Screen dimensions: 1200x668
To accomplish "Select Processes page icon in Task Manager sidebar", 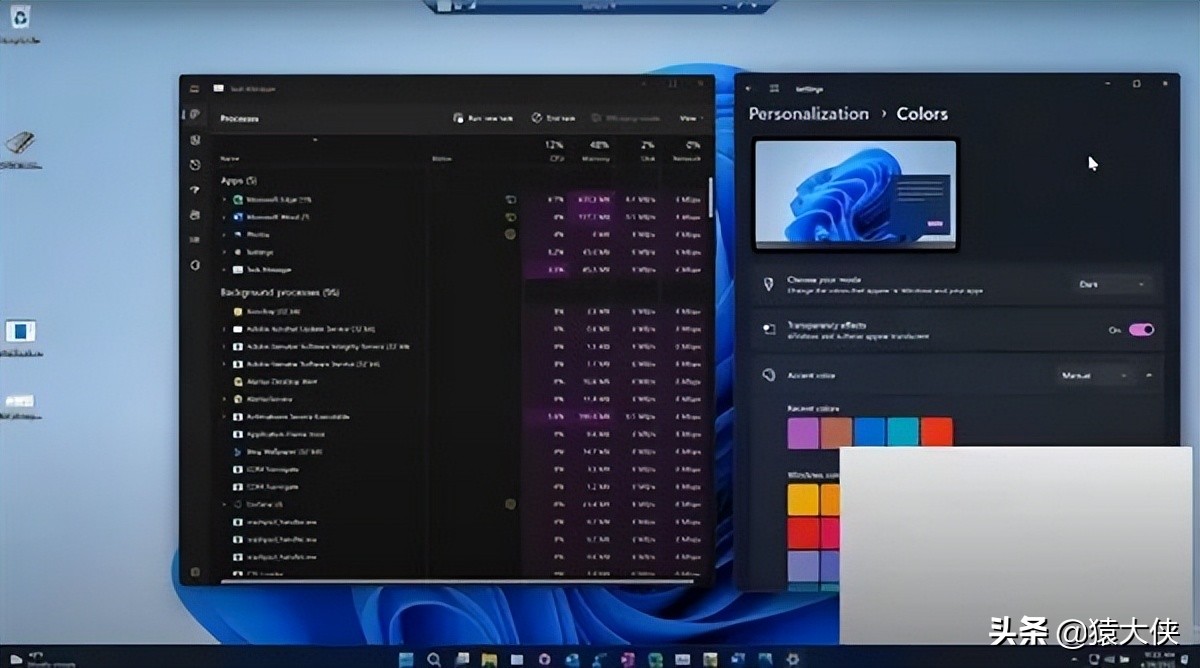I will point(195,115).
